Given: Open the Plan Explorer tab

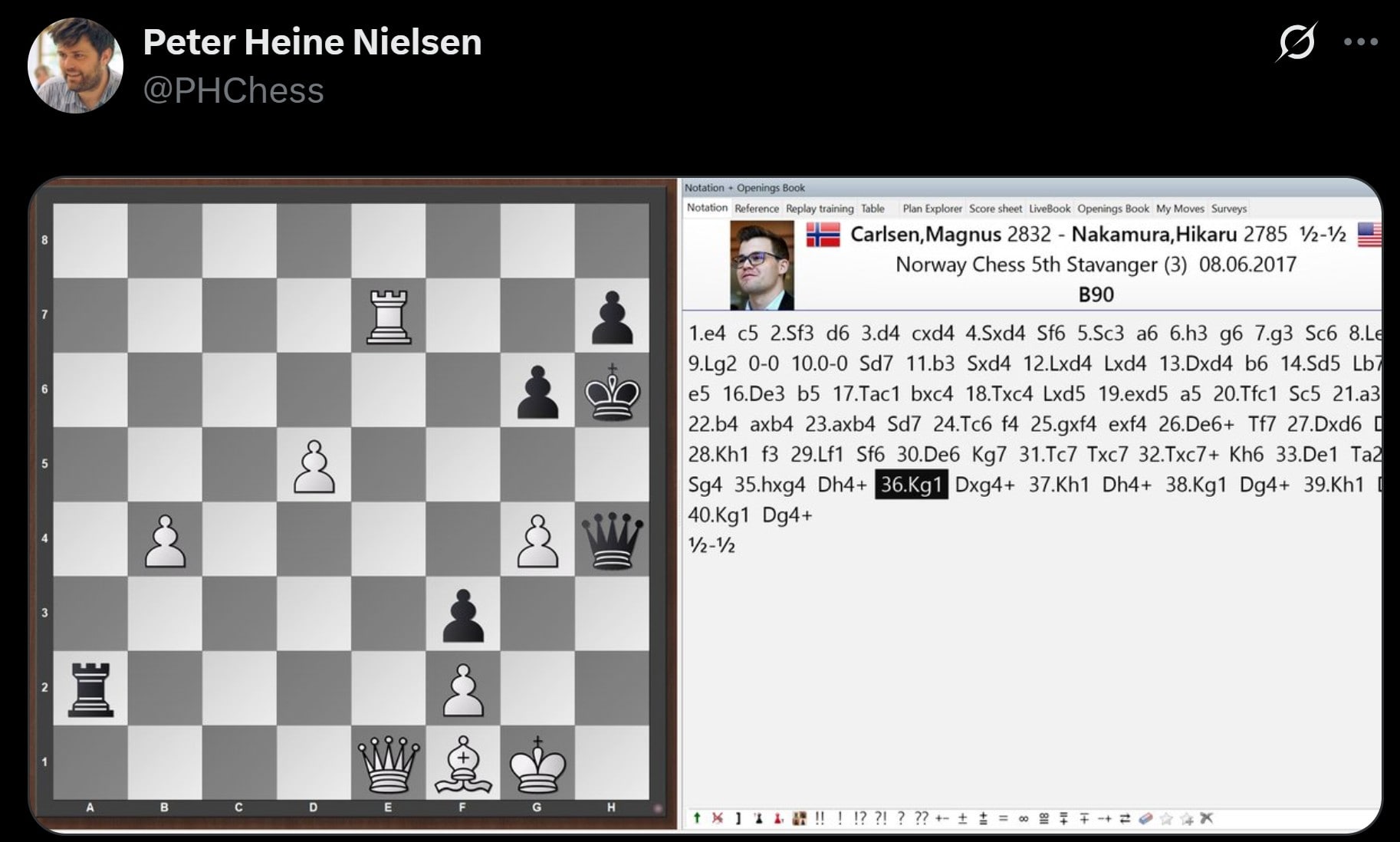Looking at the screenshot, I should (x=932, y=209).
